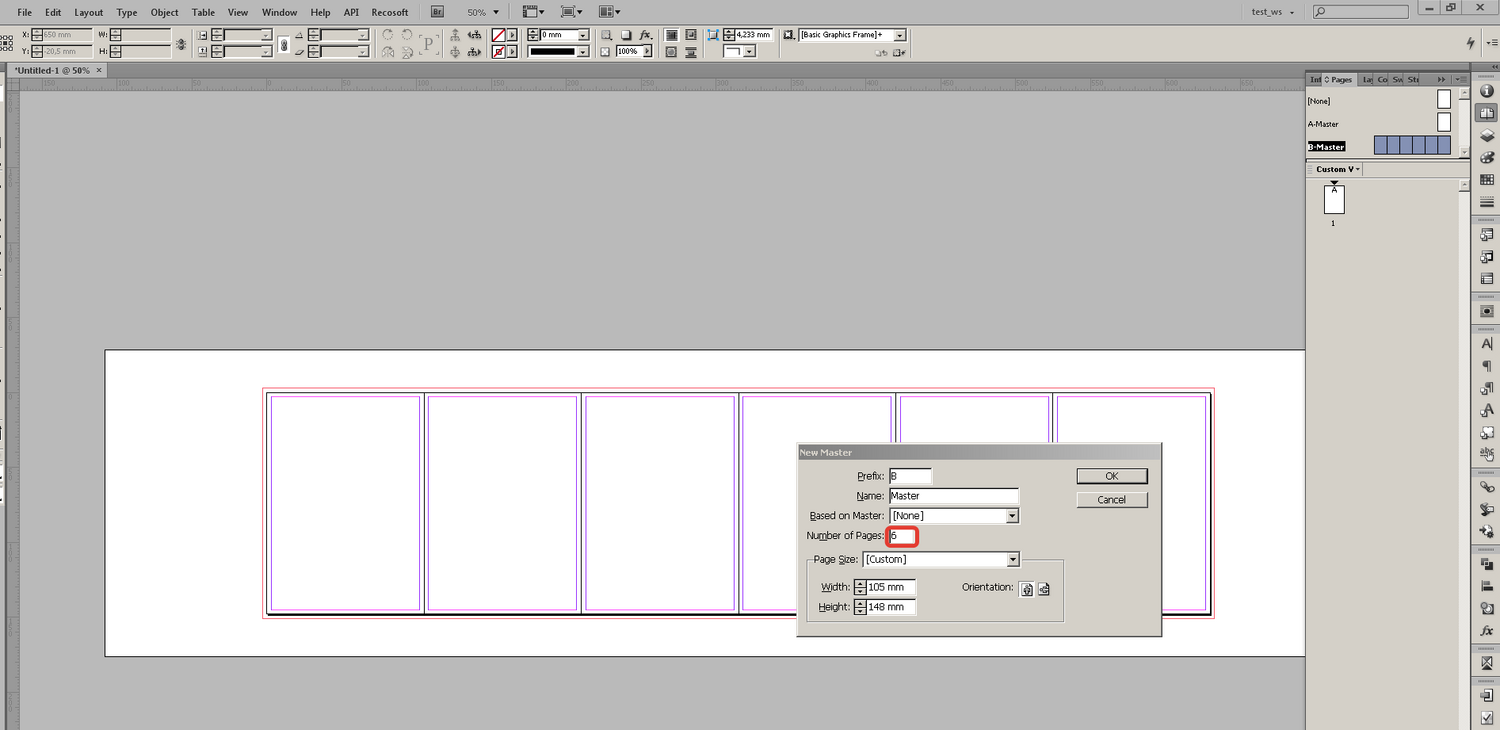Image resolution: width=1500 pixels, height=730 pixels.
Task: Cancel the New Master dialog
Action: [1111, 500]
